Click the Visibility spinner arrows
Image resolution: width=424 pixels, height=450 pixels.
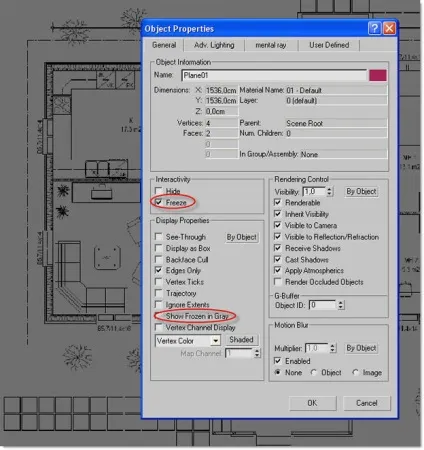(x=329, y=191)
